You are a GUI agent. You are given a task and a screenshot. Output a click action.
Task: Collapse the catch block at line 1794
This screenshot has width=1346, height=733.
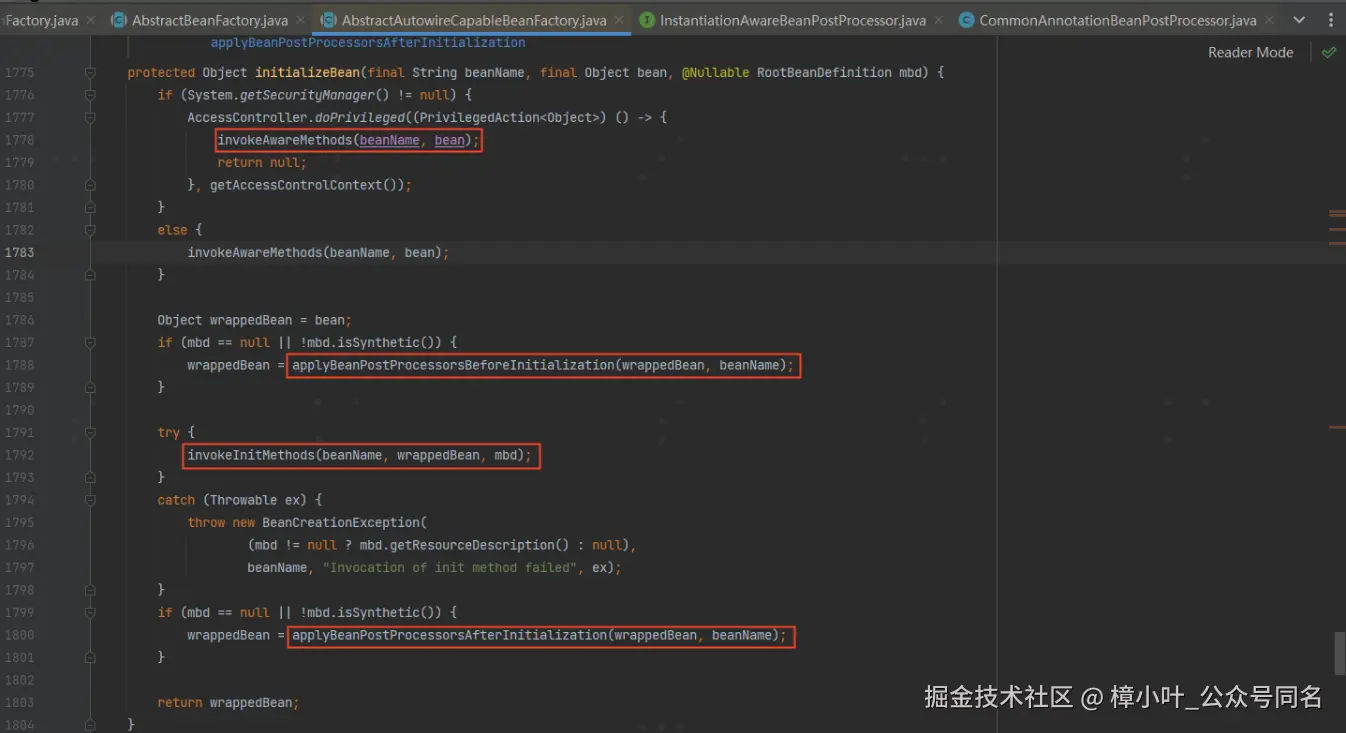(90, 500)
